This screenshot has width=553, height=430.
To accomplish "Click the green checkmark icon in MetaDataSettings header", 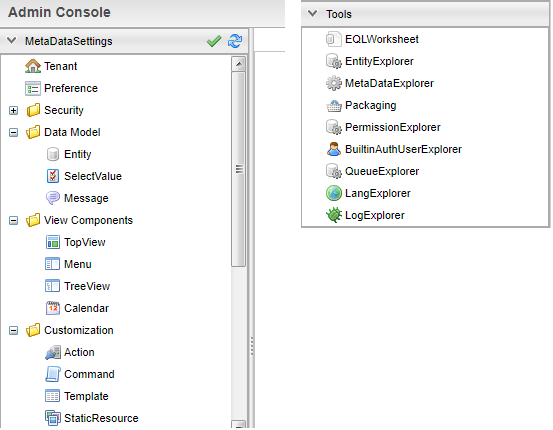I will click(214, 41).
